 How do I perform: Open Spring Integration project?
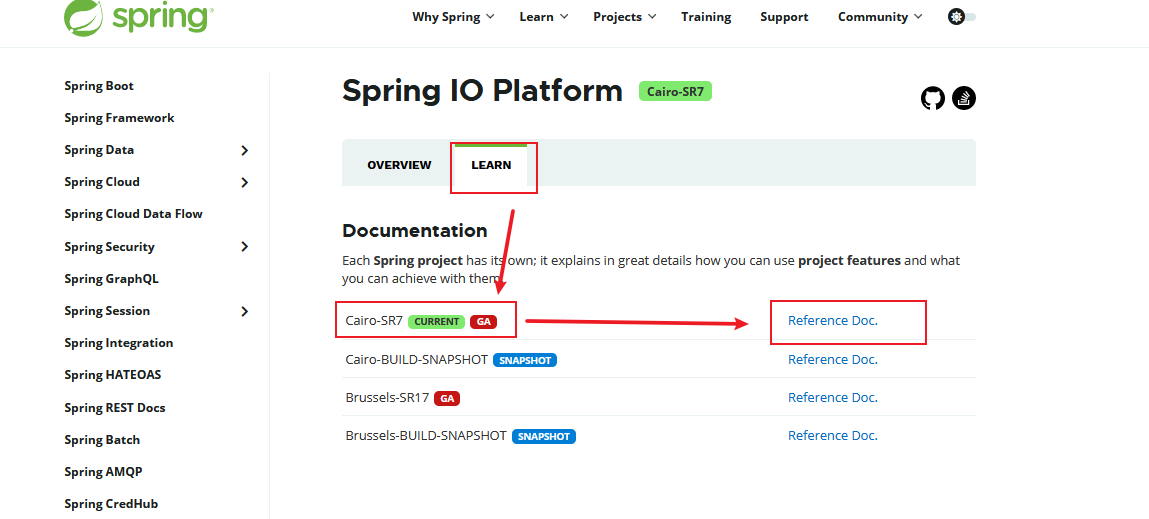click(x=119, y=343)
